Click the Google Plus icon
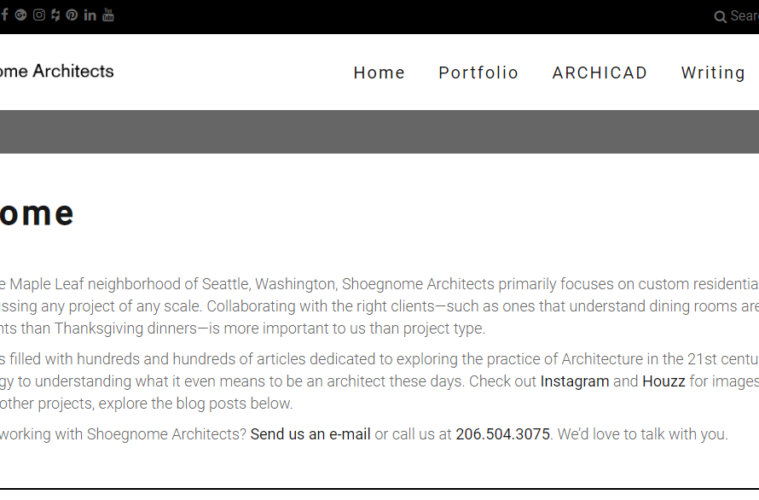This screenshot has height=500, width=759. pyautogui.click(x=21, y=15)
